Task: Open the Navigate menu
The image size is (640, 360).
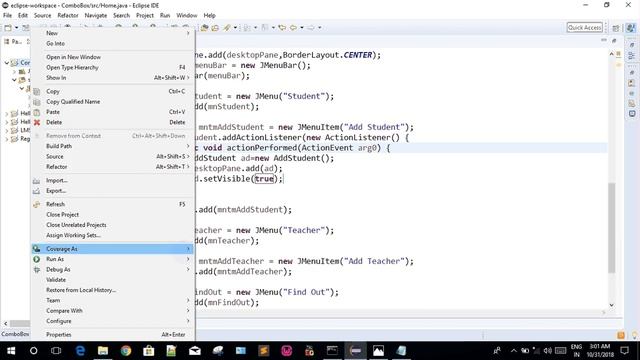Action: coord(96,16)
